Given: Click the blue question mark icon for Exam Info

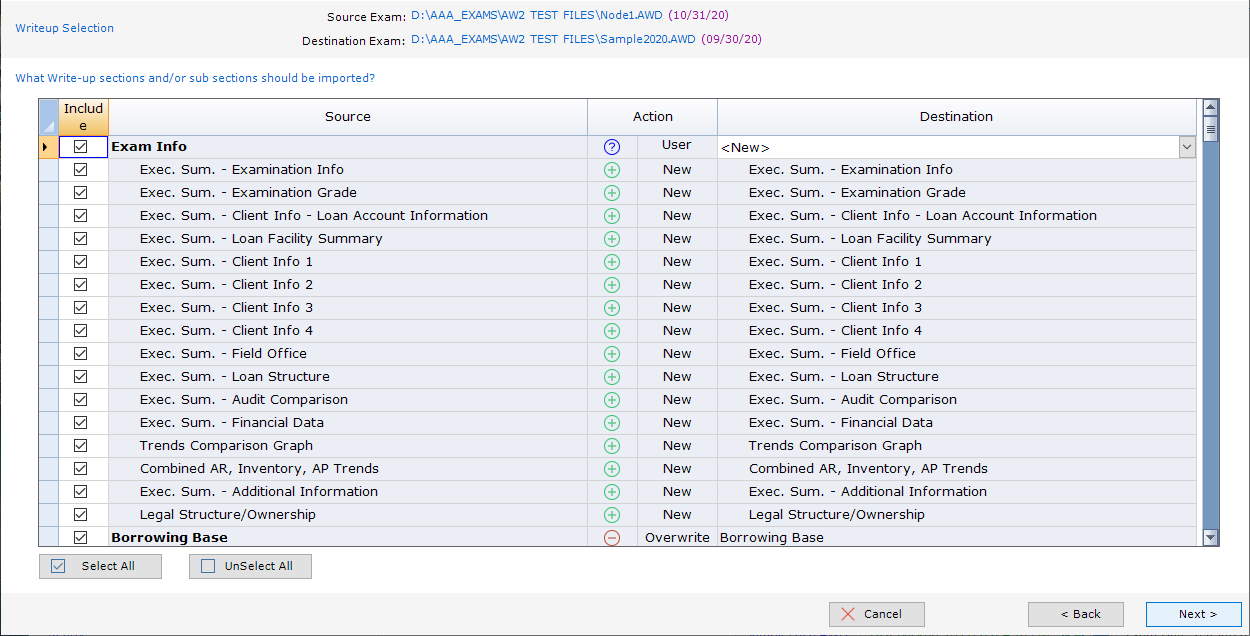Looking at the screenshot, I should 612,147.
